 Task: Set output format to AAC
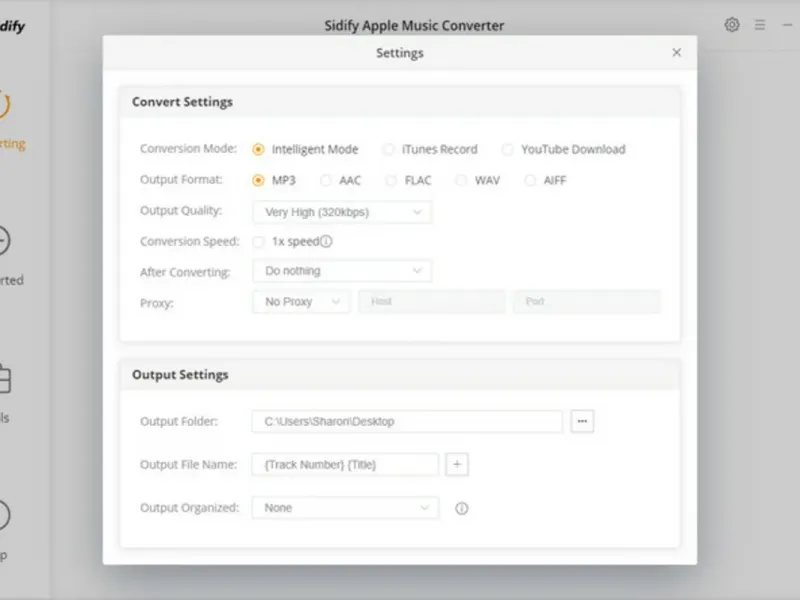coord(326,181)
